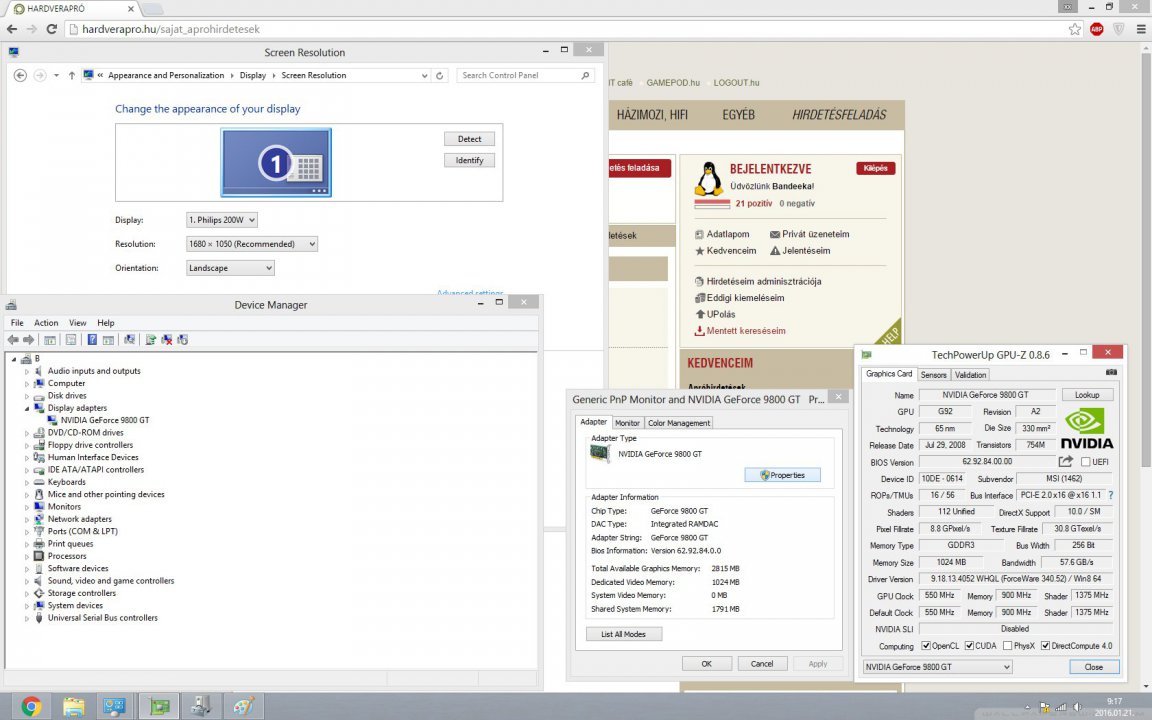The image size is (1152, 720).
Task: Click the File Explorer icon on the taskbar
Action: coord(73,707)
